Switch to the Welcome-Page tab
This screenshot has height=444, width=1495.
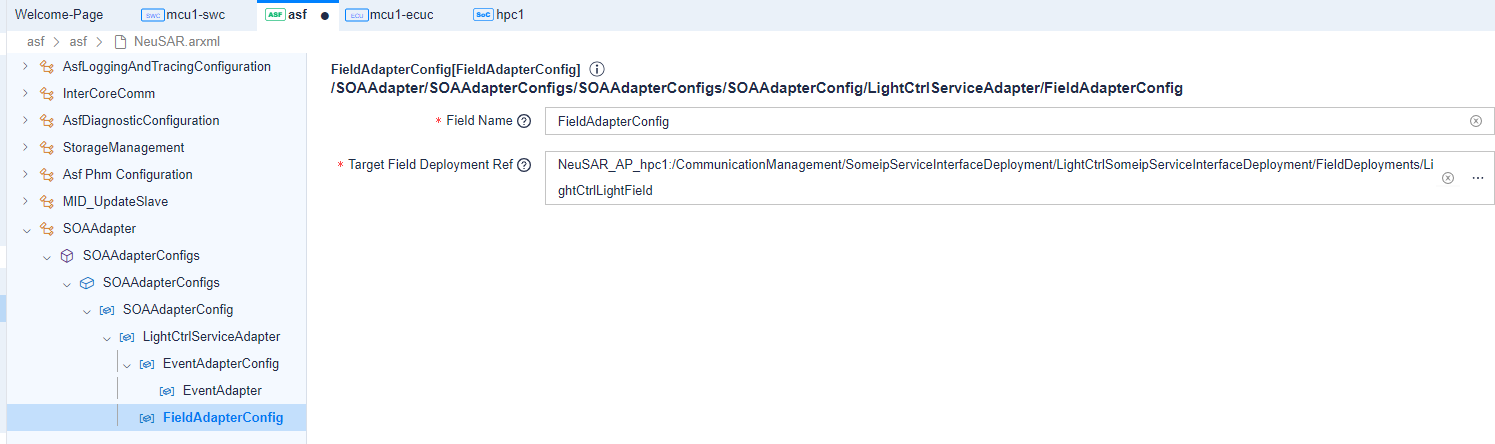click(x=59, y=15)
